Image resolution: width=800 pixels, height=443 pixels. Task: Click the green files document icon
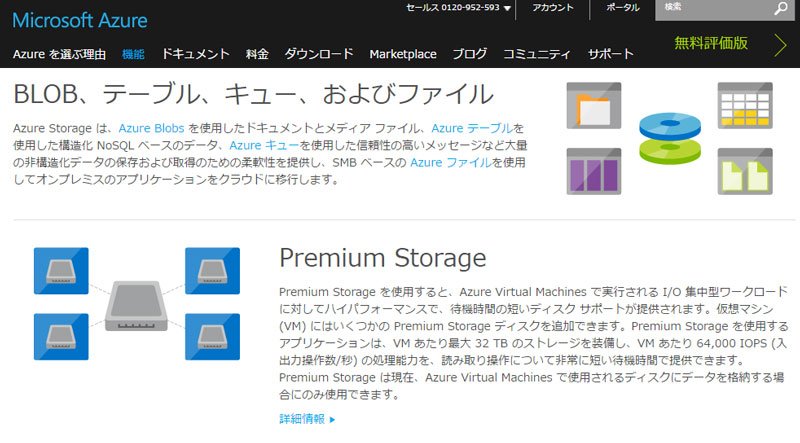coord(745,171)
